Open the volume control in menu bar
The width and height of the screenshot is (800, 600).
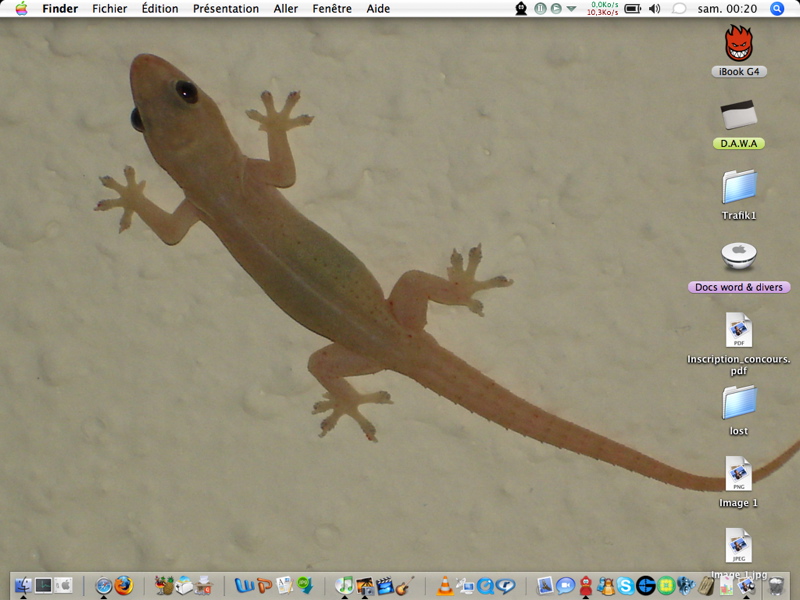click(x=655, y=9)
